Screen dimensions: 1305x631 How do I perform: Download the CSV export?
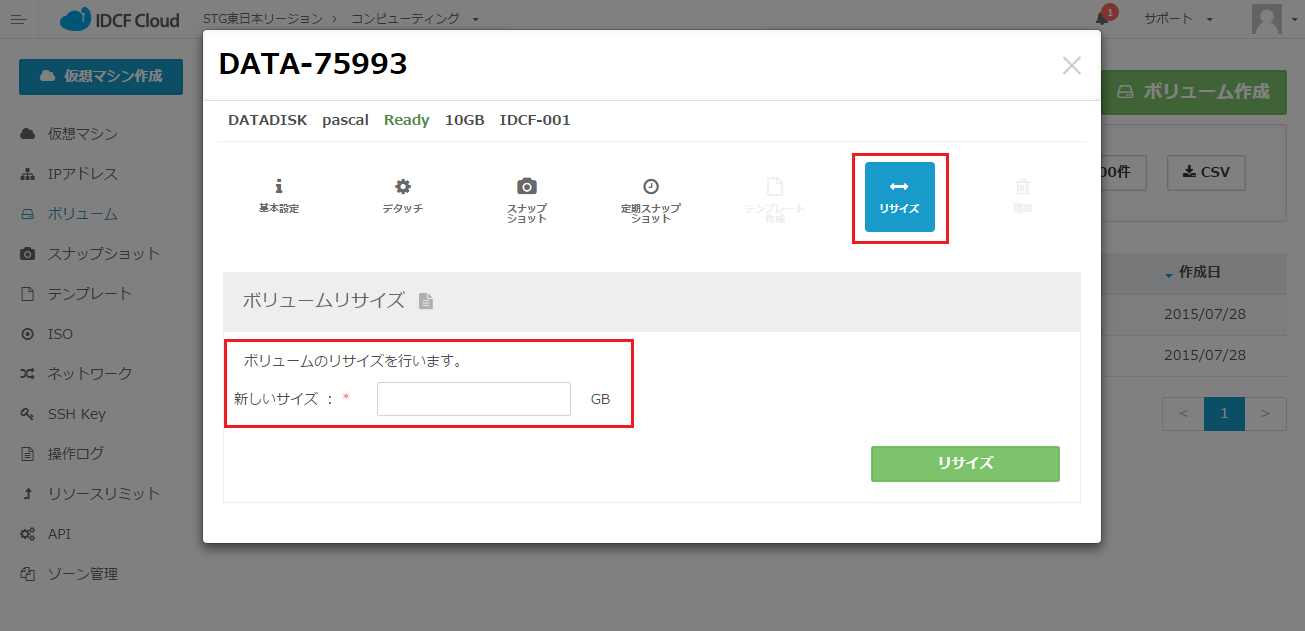tap(1206, 172)
